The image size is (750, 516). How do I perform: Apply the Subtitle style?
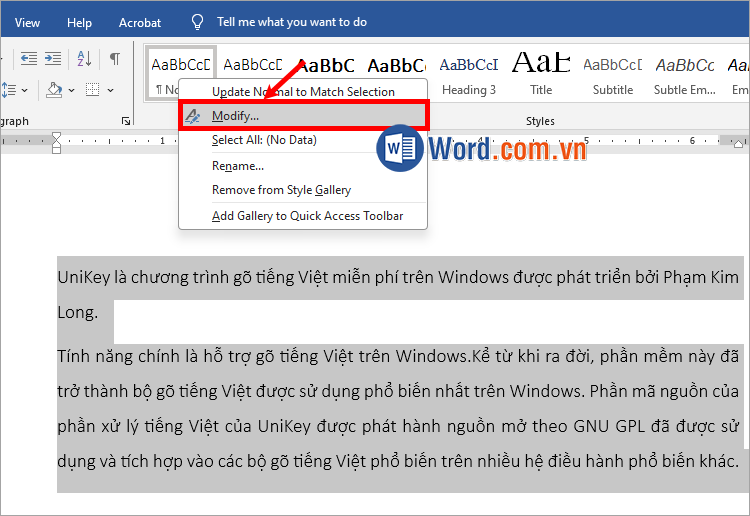(x=613, y=75)
